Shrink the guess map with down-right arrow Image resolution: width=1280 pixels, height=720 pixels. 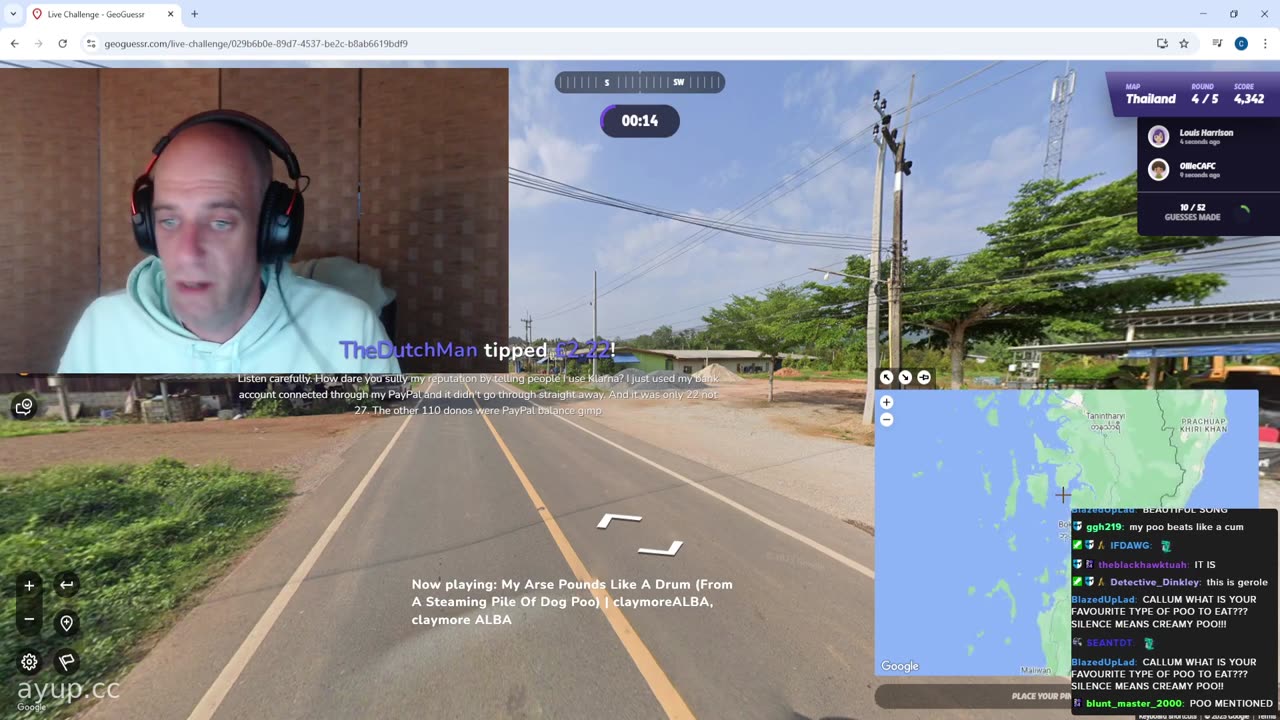coord(905,377)
